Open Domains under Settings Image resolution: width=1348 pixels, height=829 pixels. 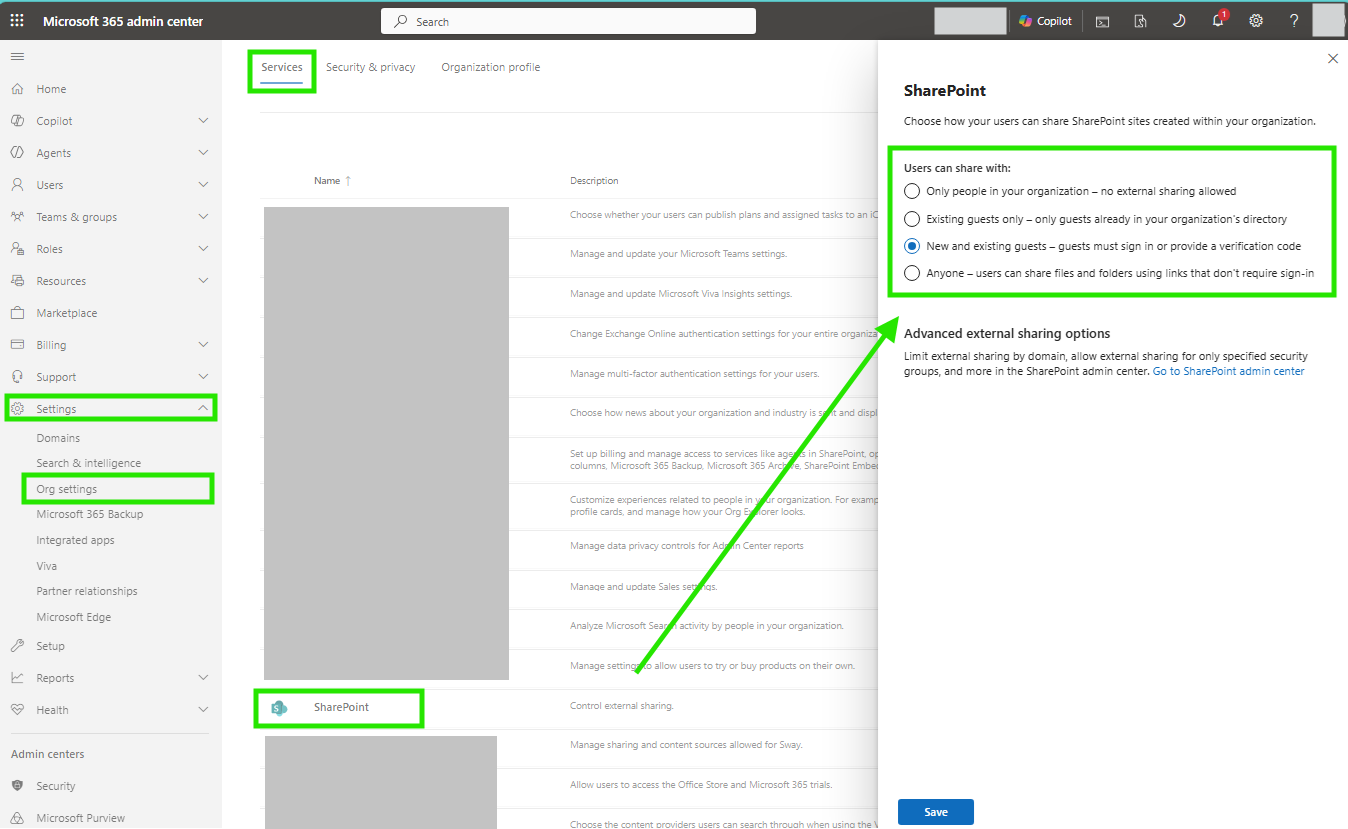[x=58, y=438]
